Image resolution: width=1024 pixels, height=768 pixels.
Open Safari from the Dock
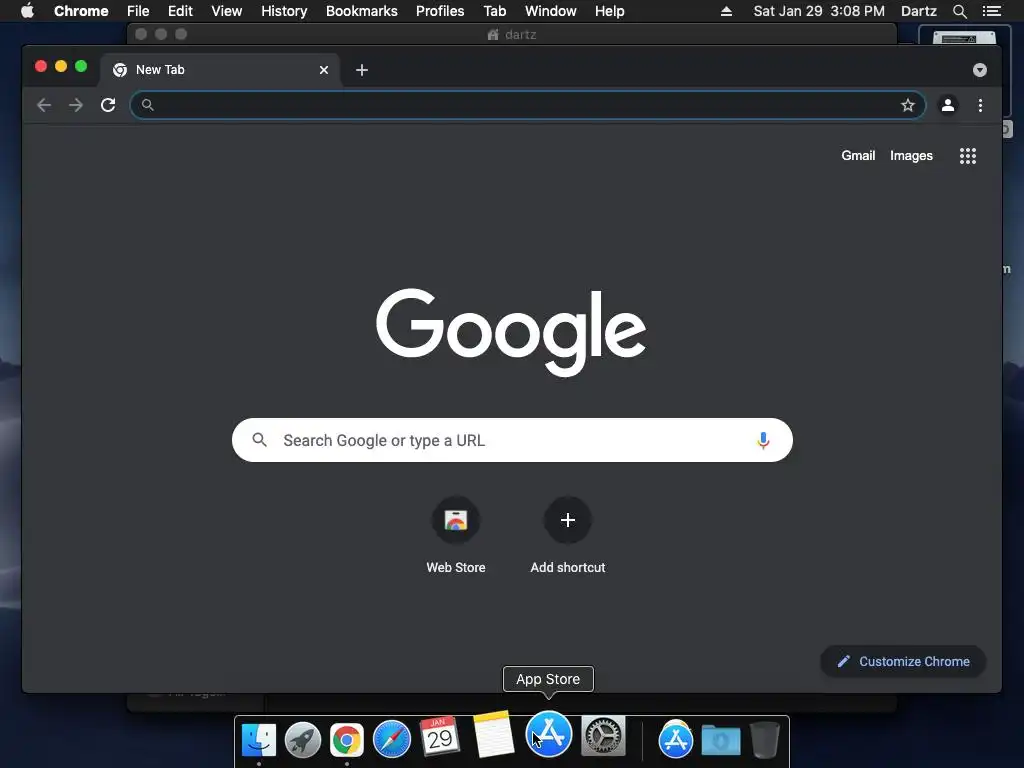(x=391, y=740)
